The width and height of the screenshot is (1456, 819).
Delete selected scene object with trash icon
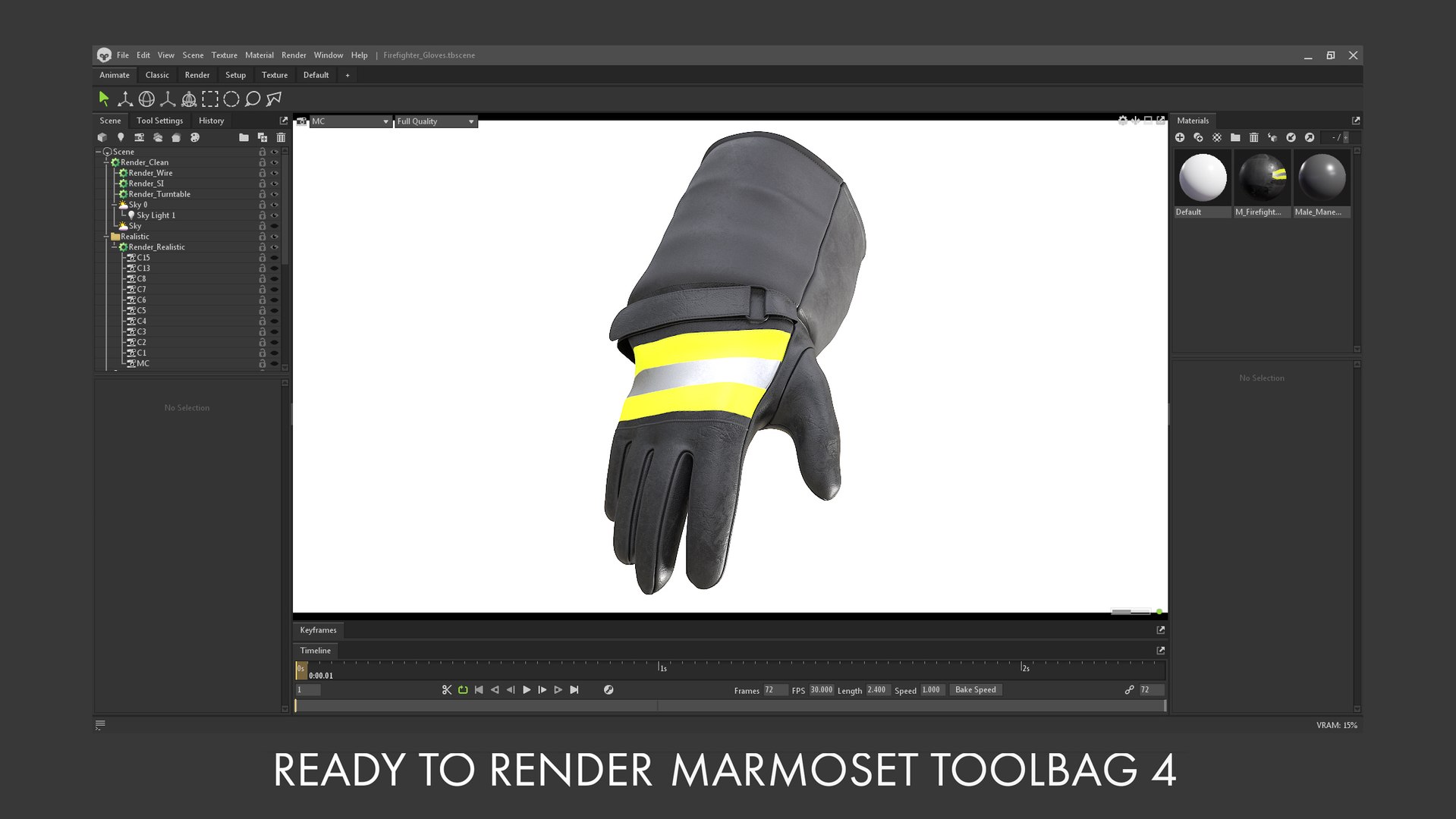point(281,137)
